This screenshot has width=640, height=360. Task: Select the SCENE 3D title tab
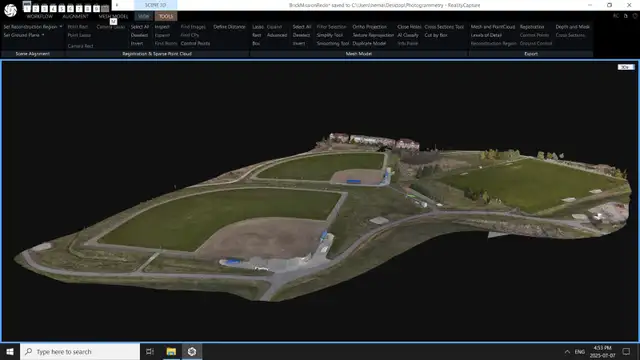(x=155, y=5)
